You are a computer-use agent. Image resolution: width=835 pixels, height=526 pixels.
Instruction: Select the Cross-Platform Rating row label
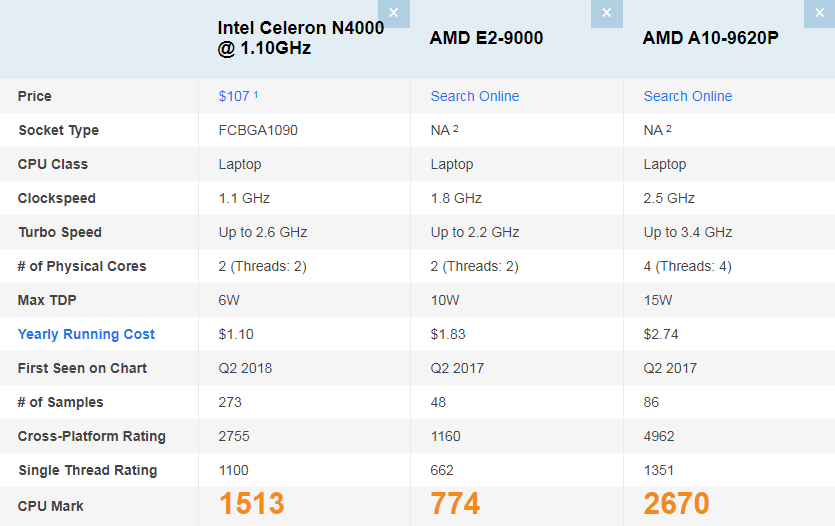point(92,436)
